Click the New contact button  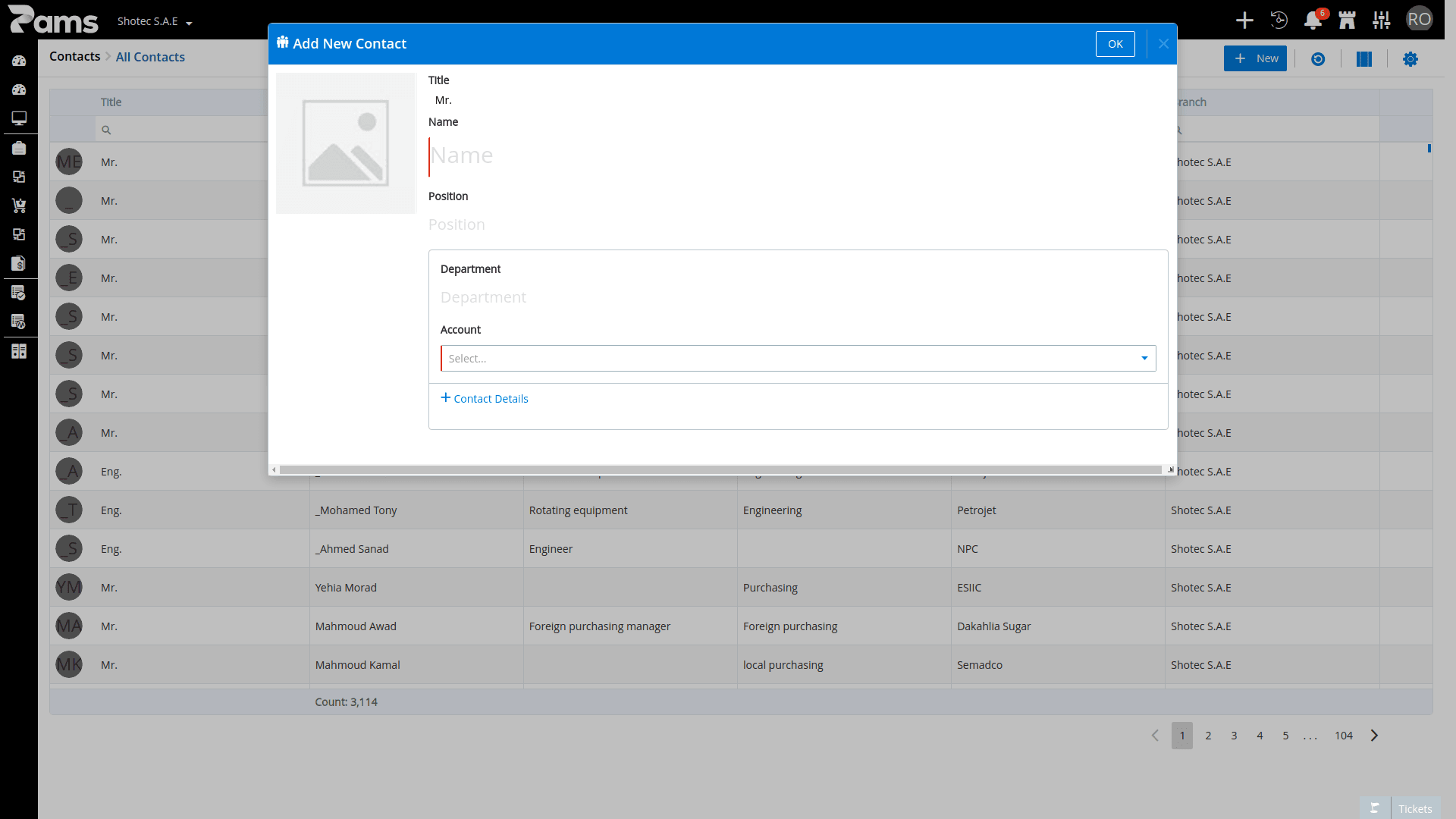click(x=1255, y=58)
